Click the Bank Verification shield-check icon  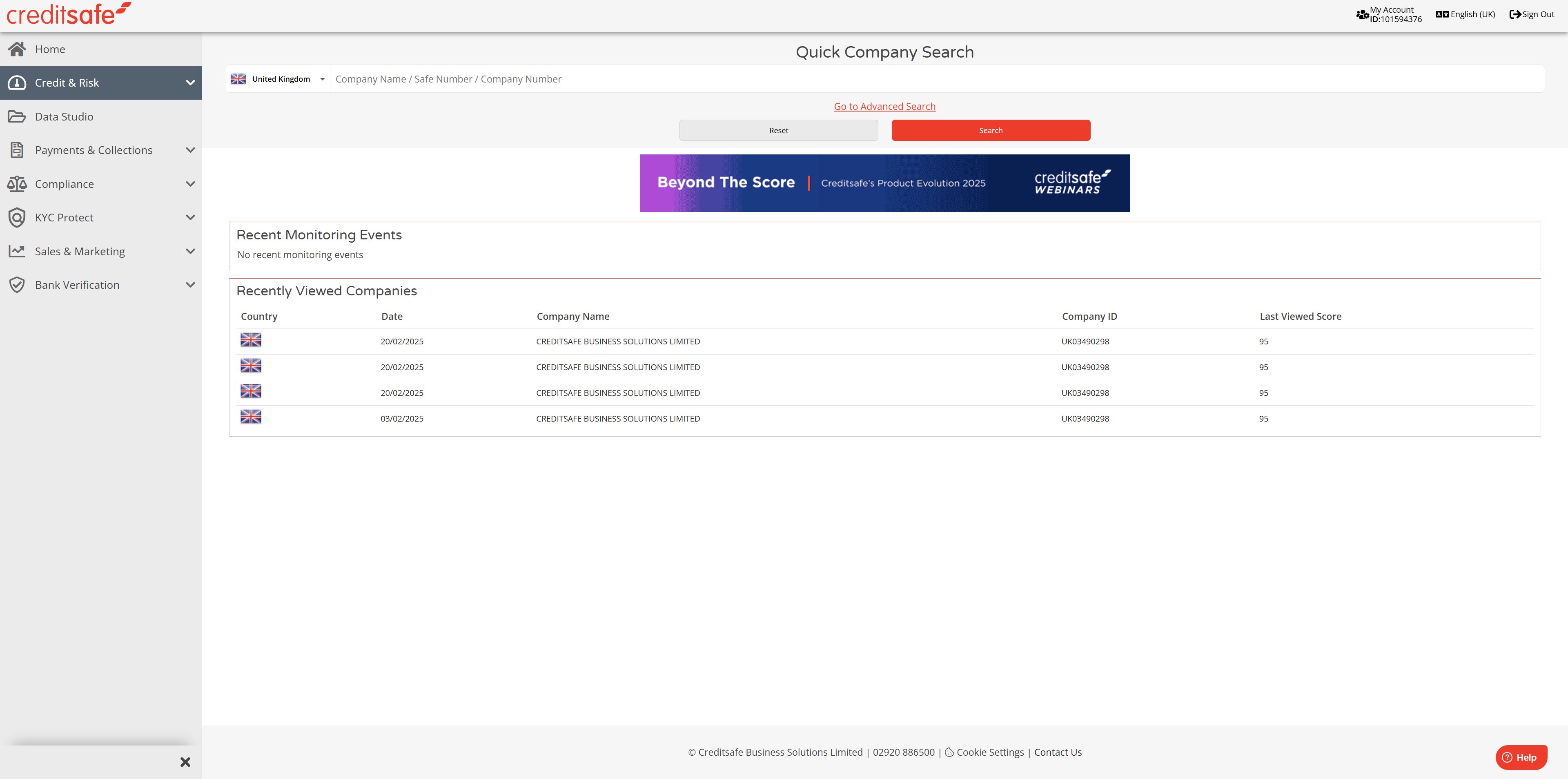17,285
